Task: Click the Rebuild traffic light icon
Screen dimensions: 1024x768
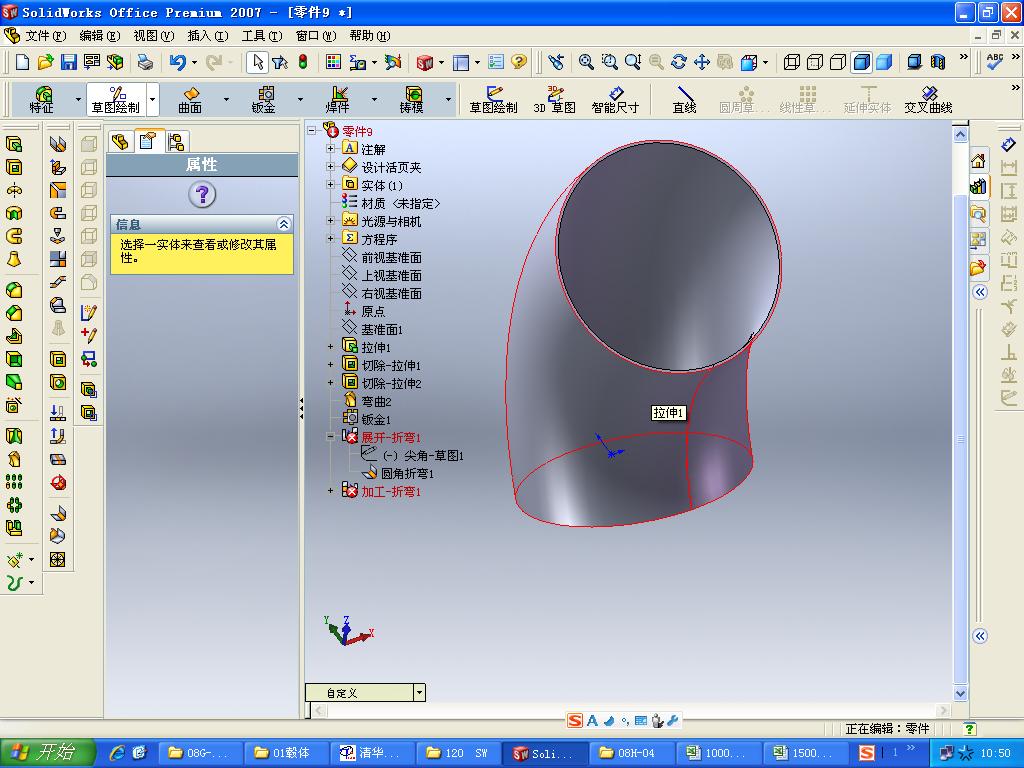Action: 303,62
